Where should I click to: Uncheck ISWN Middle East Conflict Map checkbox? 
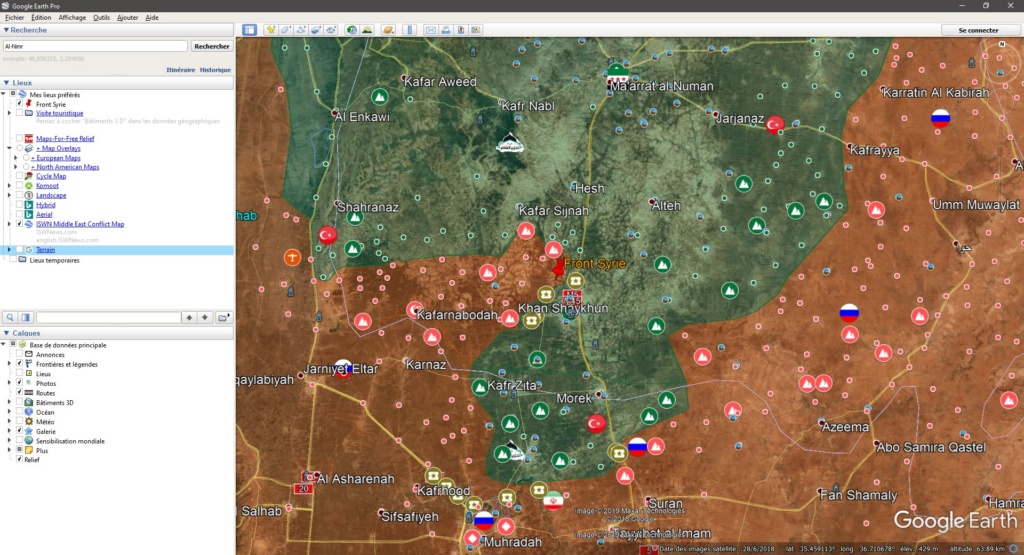20,224
